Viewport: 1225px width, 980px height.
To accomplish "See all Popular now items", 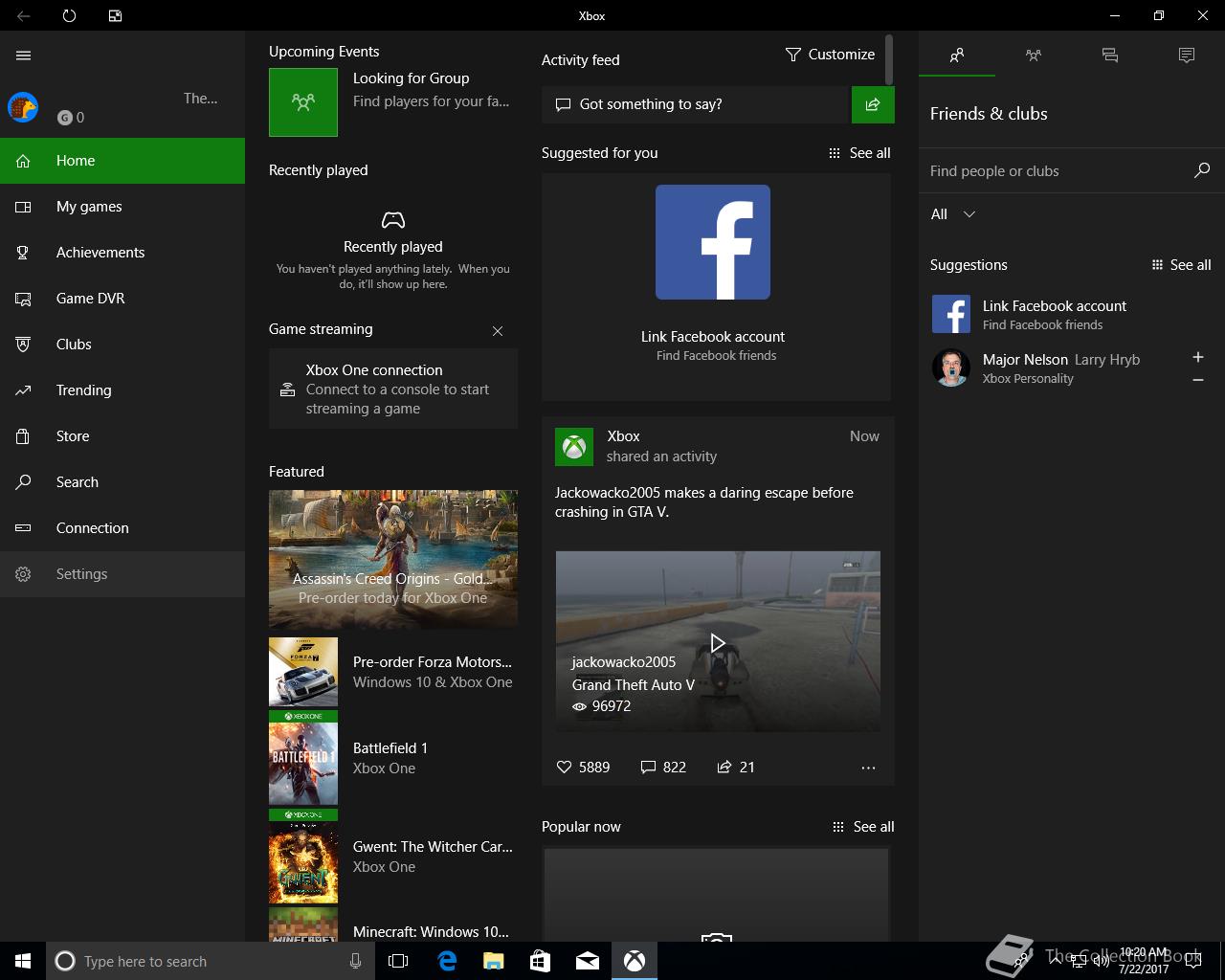I will tap(862, 827).
